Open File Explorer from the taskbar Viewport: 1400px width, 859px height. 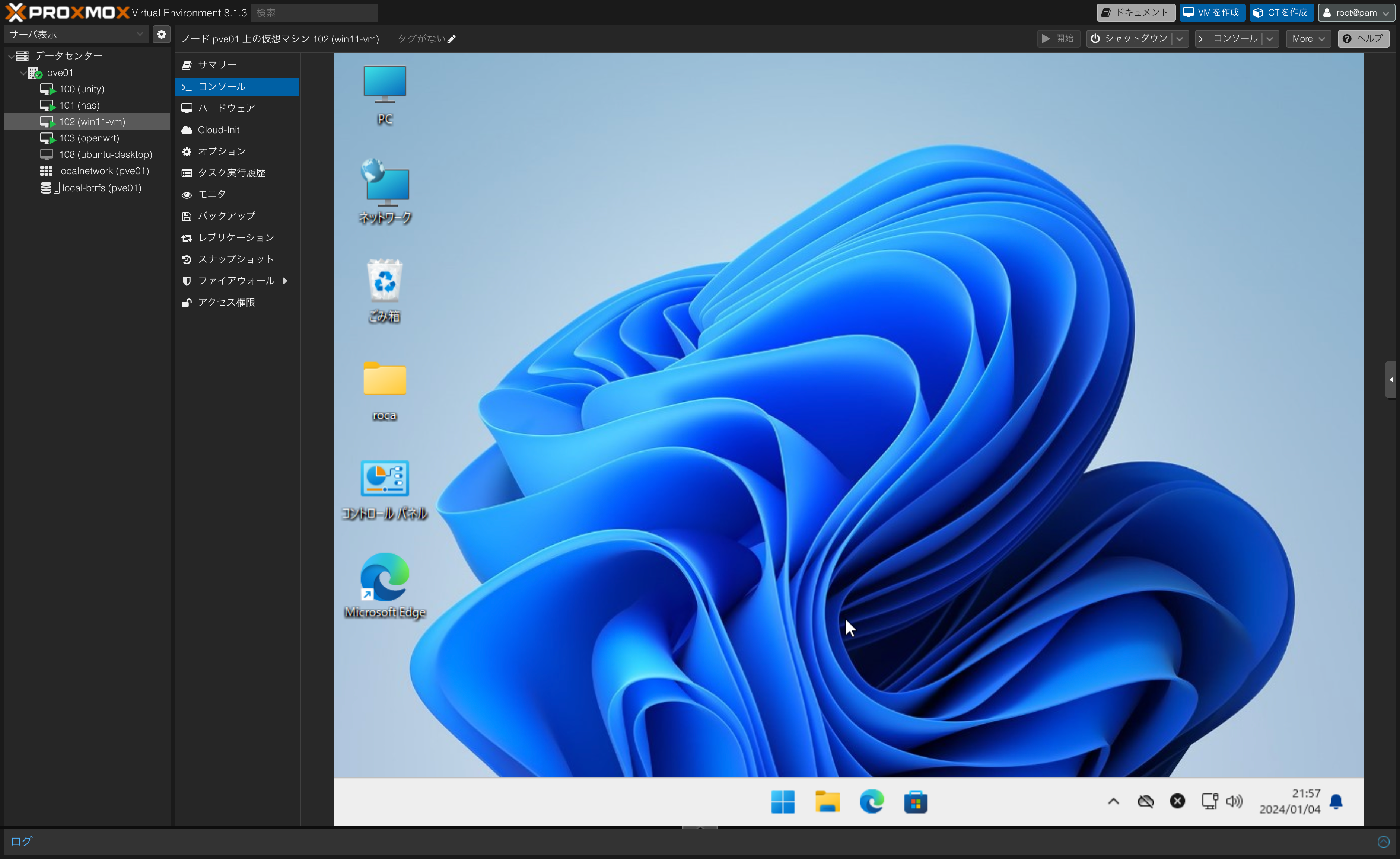827,802
